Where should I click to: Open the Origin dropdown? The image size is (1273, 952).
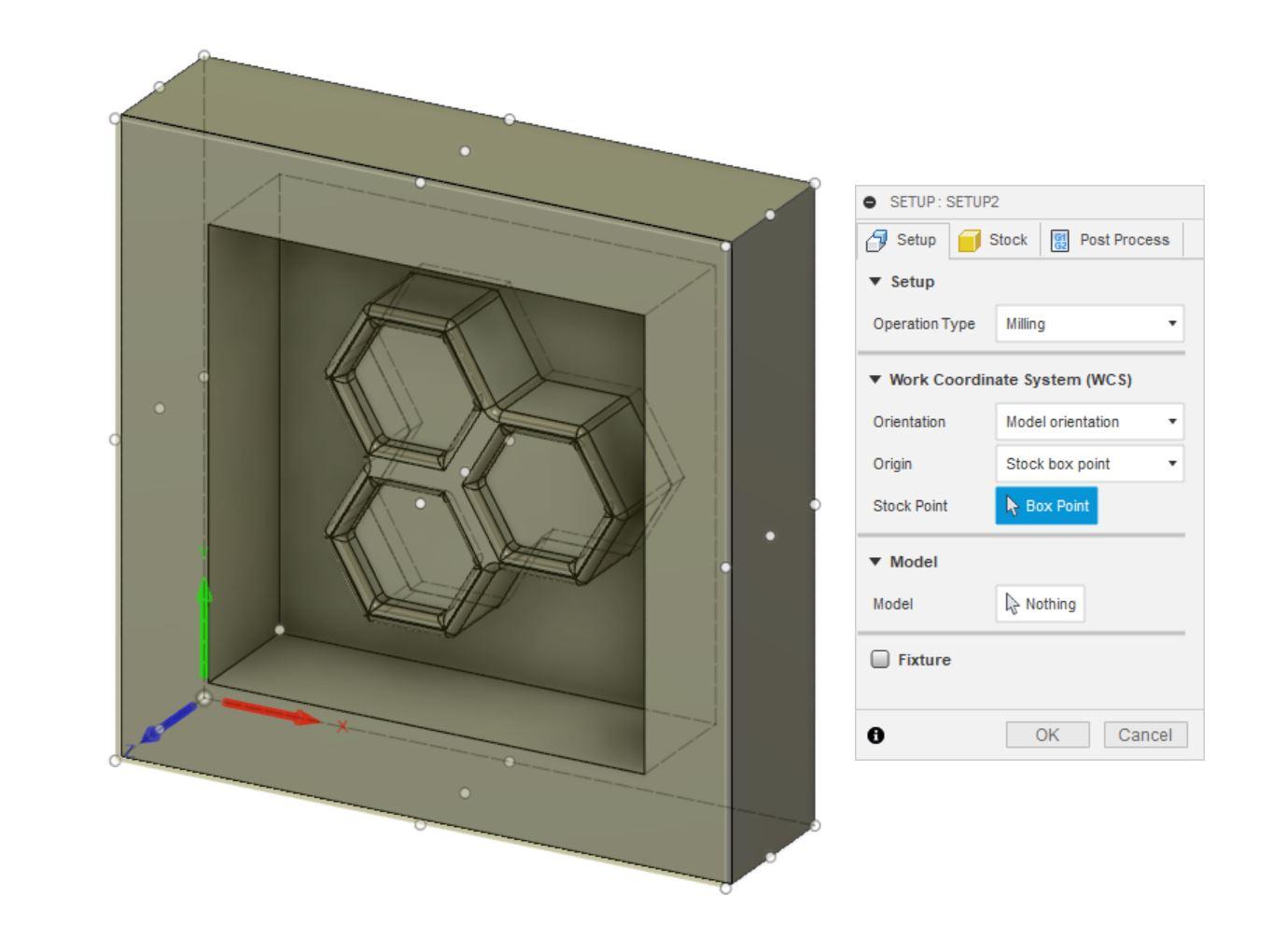coord(1089,464)
